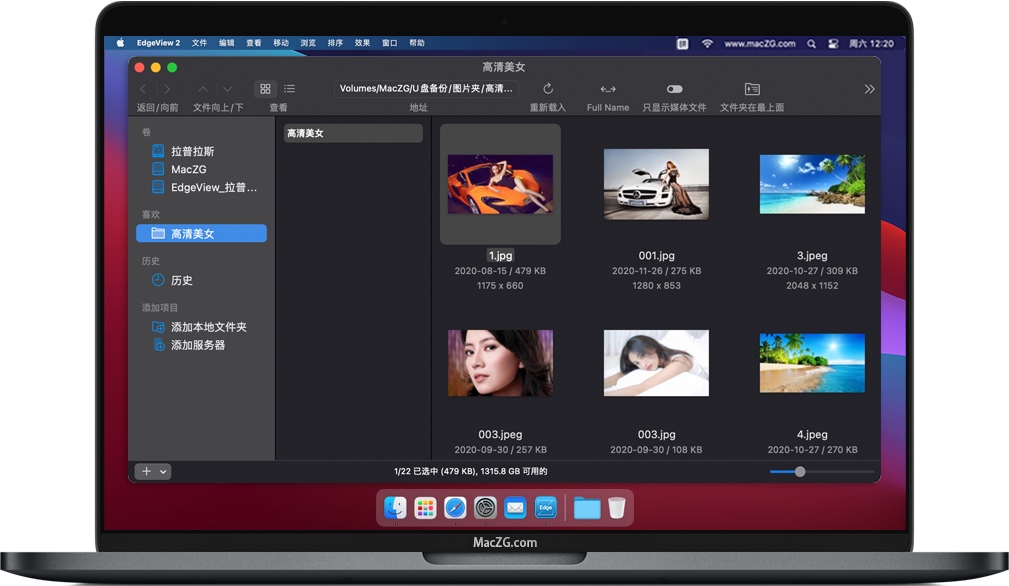Screen dimensions: 1009x586
Task: Open the history item in the sidebar
Action: (181, 281)
